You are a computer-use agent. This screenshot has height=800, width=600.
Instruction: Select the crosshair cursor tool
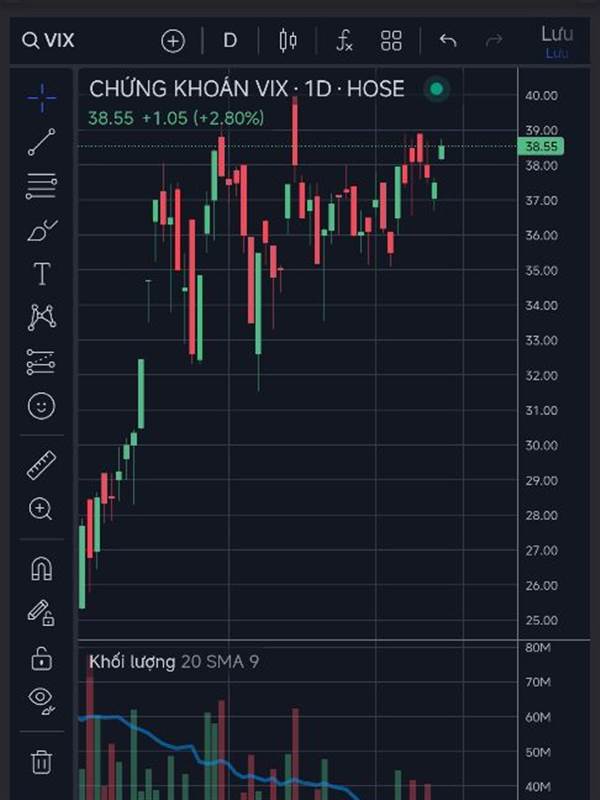coord(42,97)
